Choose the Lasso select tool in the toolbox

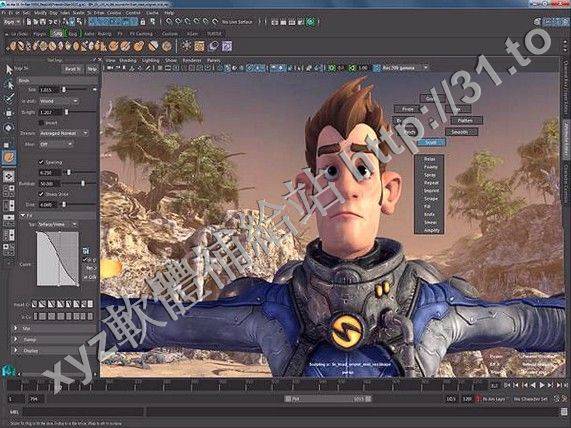[x=9, y=85]
